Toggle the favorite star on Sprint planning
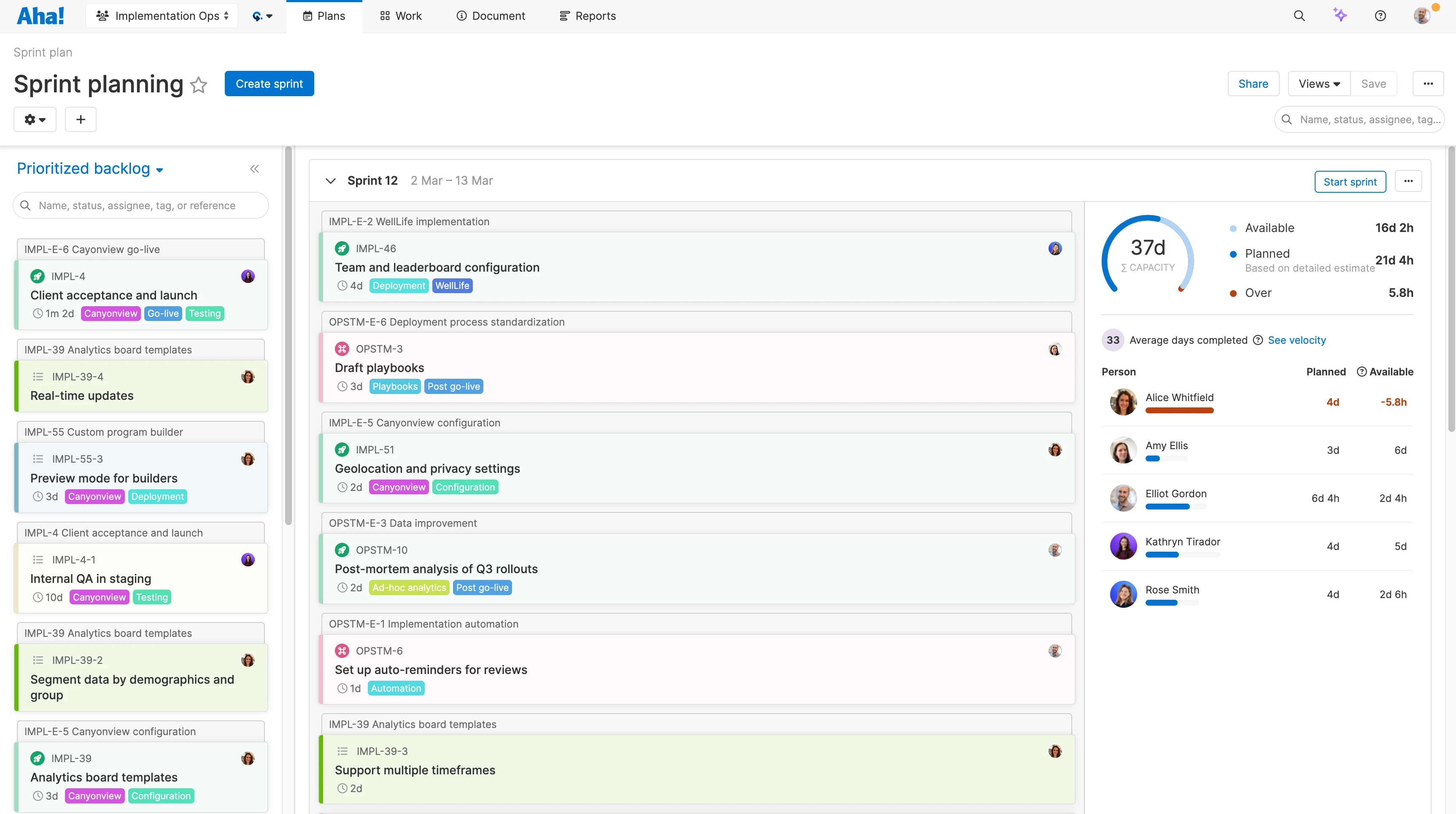This screenshot has height=814, width=1456. point(198,85)
